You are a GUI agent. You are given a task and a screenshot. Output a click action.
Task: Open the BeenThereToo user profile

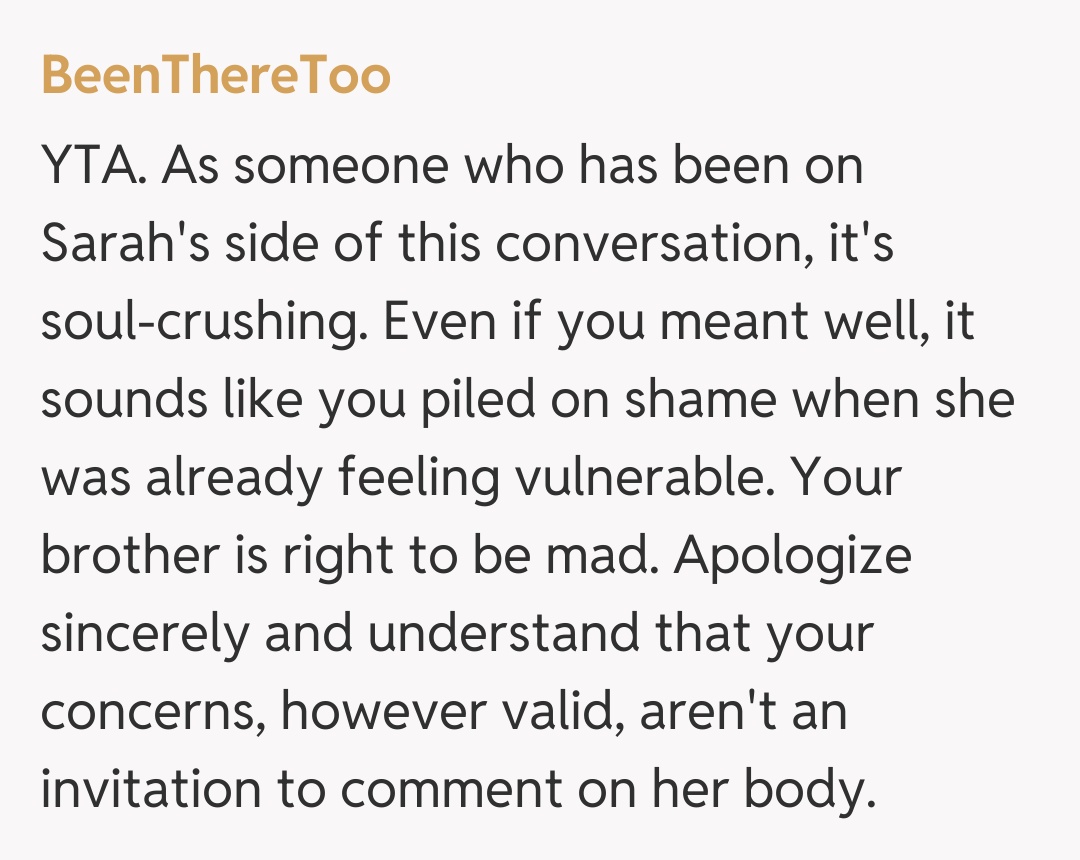[x=215, y=76]
